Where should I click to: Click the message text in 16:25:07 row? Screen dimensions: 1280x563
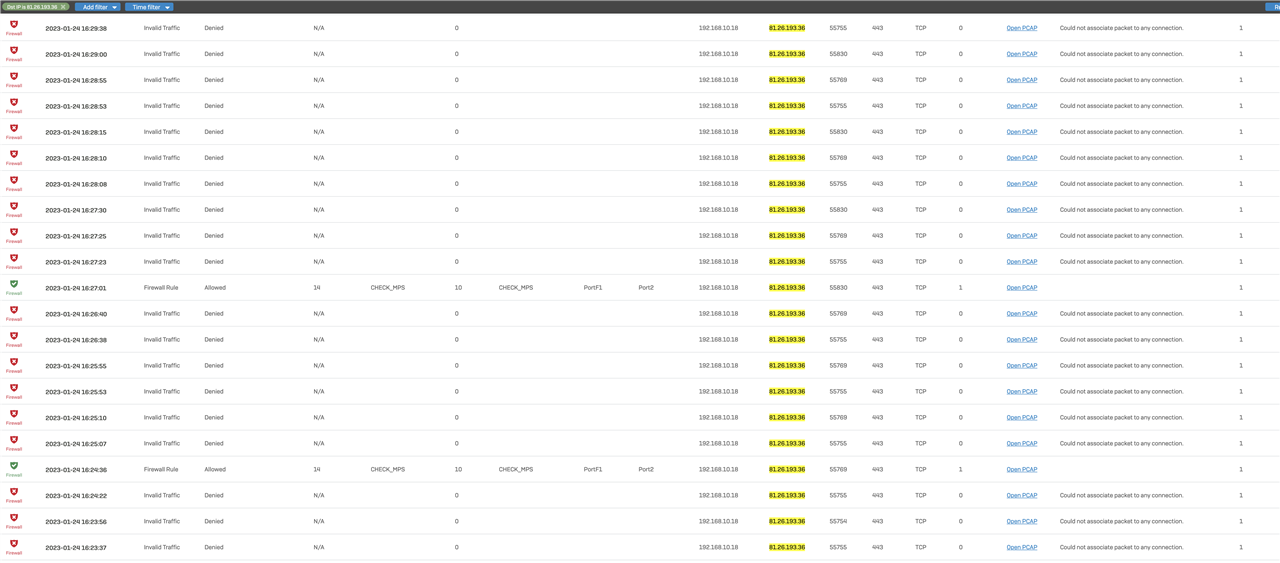click(1121, 444)
